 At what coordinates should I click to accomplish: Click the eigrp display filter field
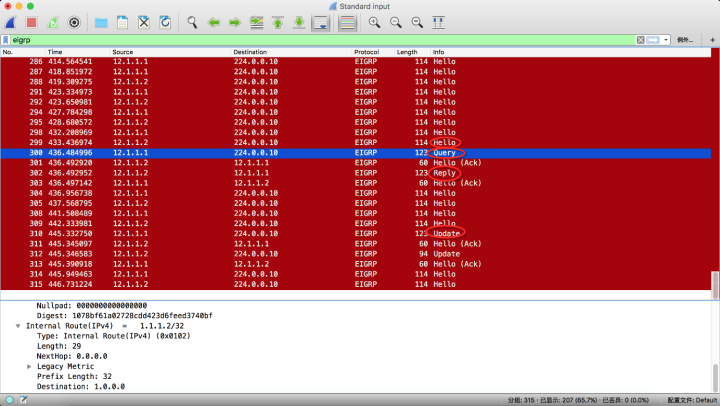click(x=323, y=40)
